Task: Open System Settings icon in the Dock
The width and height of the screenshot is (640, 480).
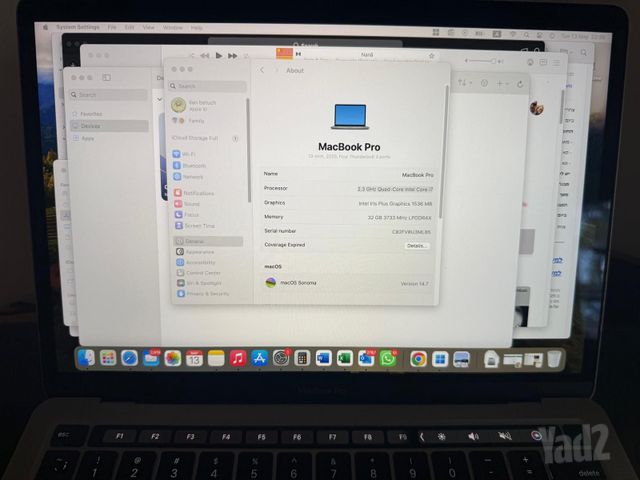Action: point(281,358)
